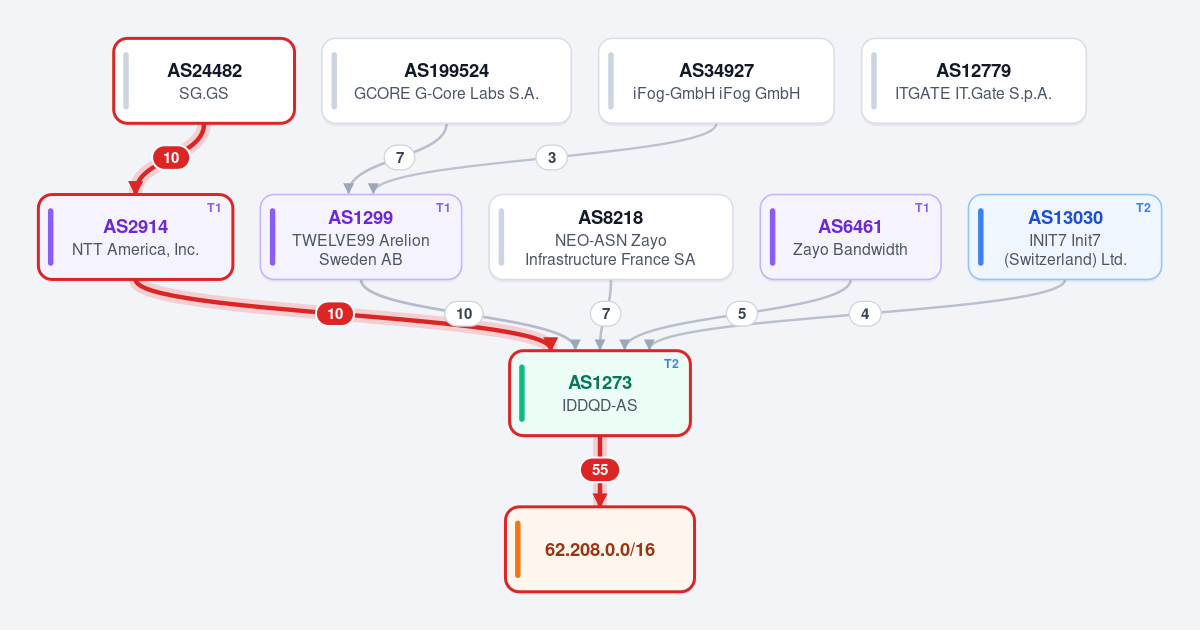Select the AS2914 NTT America node
Image resolution: width=1200 pixels, height=630 pixels.
(135, 237)
